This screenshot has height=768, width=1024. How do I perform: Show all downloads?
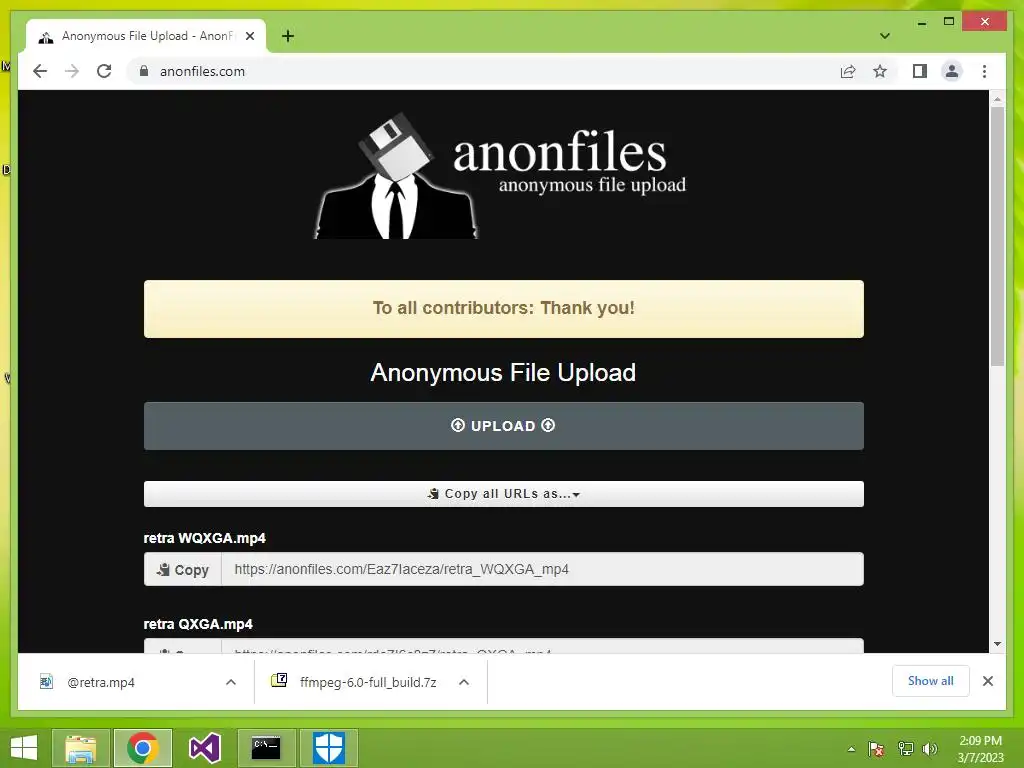pyautogui.click(x=931, y=681)
